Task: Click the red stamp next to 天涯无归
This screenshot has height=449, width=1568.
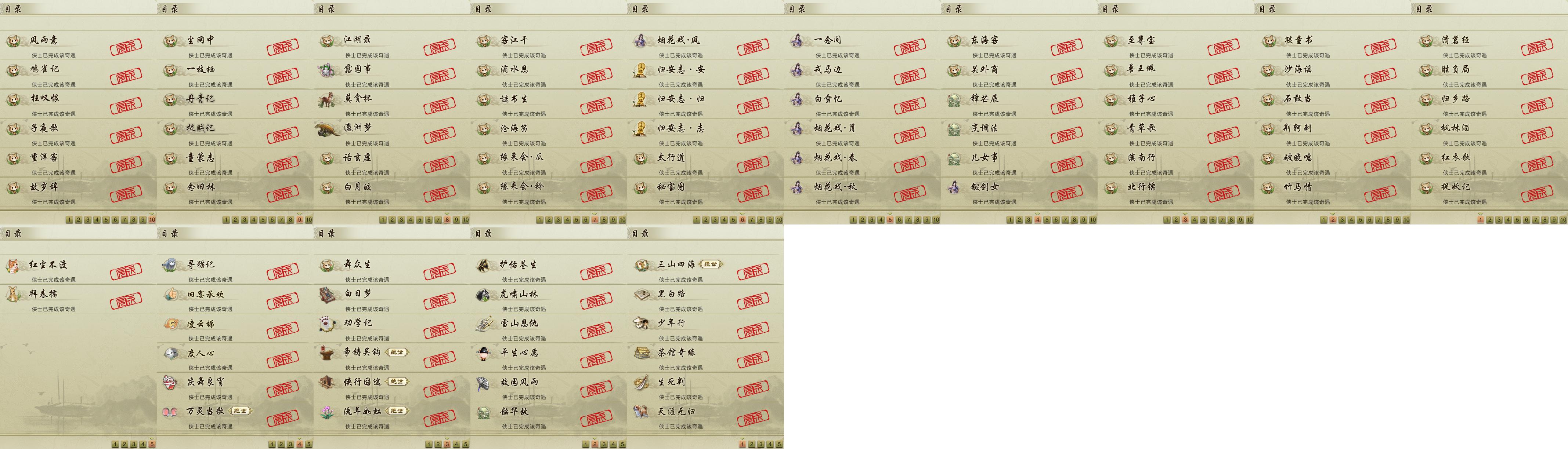Action: (x=753, y=417)
